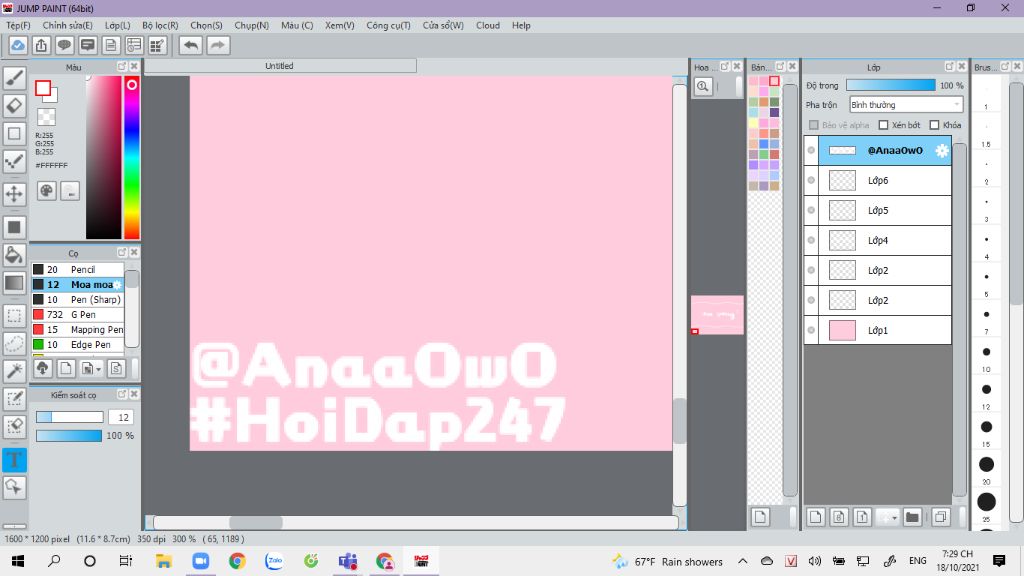
Task: Select the Pen (Sharp) brush
Action: click(78, 299)
